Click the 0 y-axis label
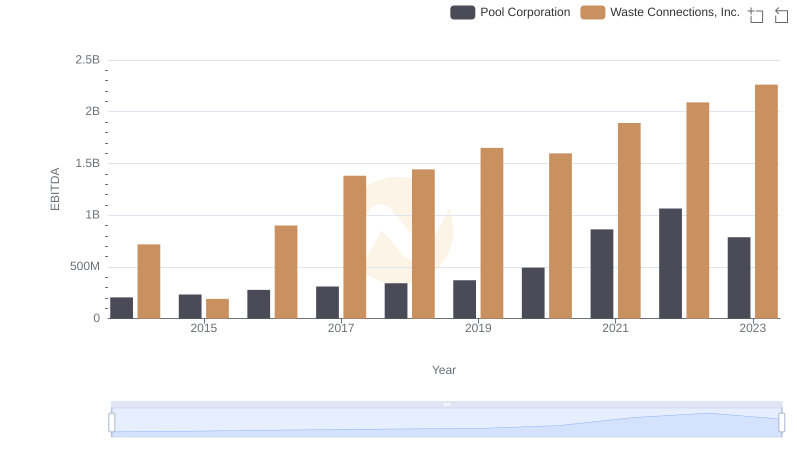The image size is (800, 461). pyautogui.click(x=96, y=319)
